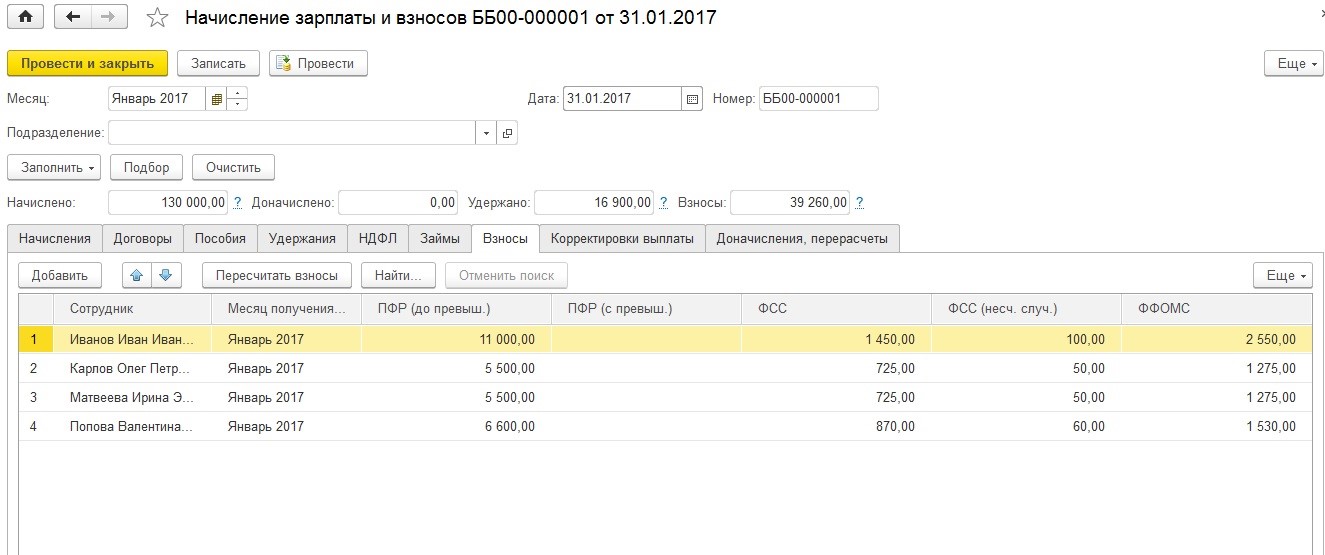Navigate forward with the right arrow
Screen dimensions: 1325x555
click(x=109, y=17)
